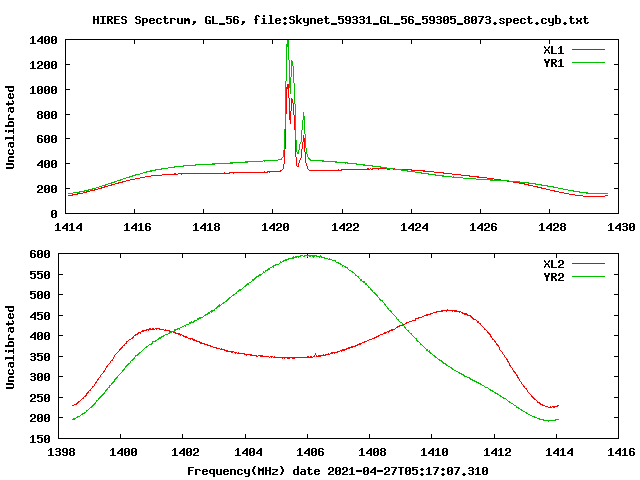Click the 1424 tick label on x-axis
The height and width of the screenshot is (480, 640).
414,227
